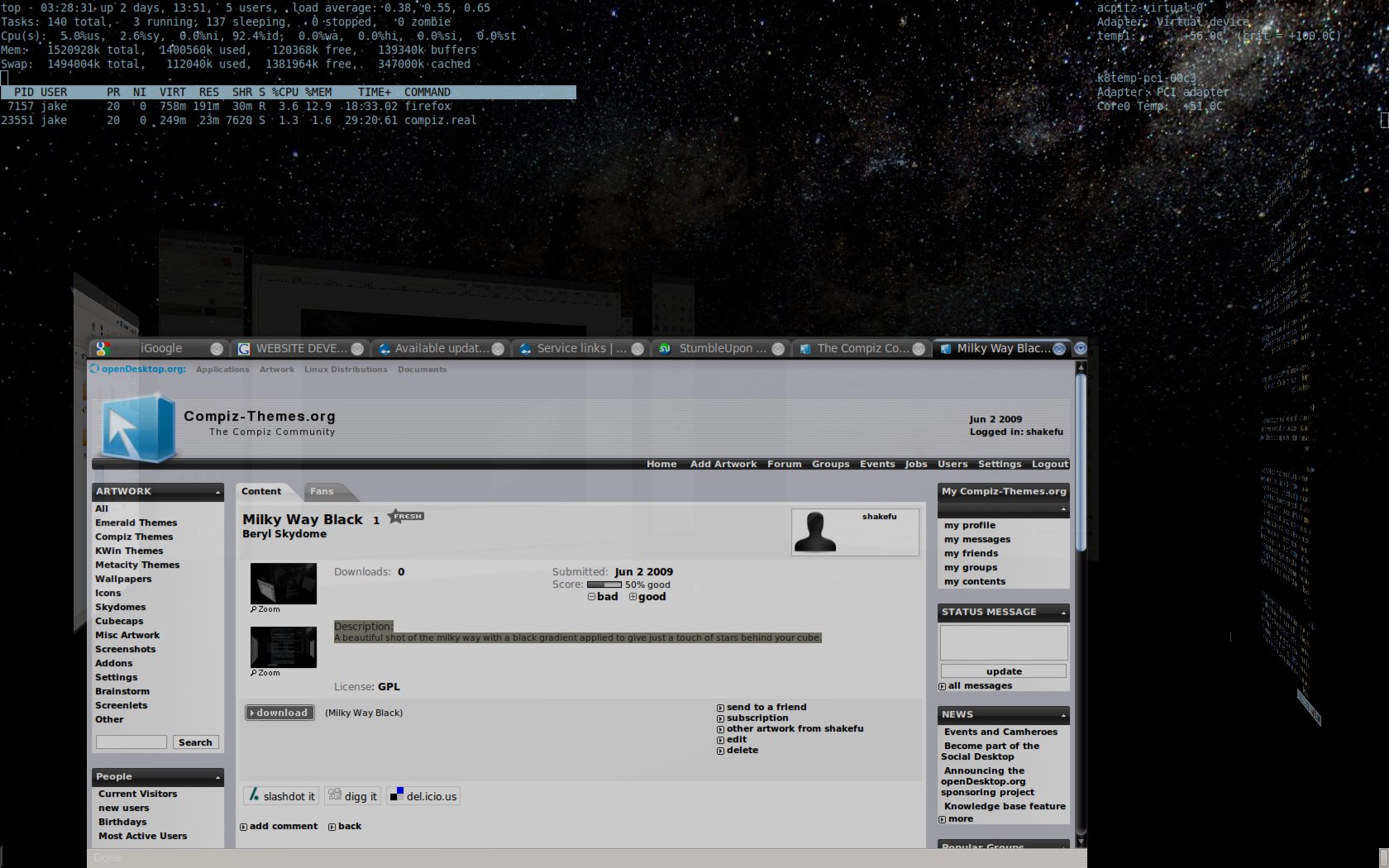Click add comment link
The height and width of the screenshot is (868, 1389).
coord(279,827)
